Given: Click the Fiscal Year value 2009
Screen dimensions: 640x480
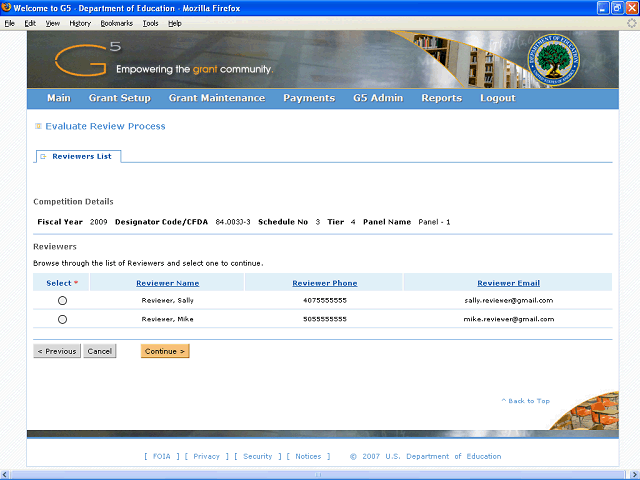Looking at the screenshot, I should point(98,222).
